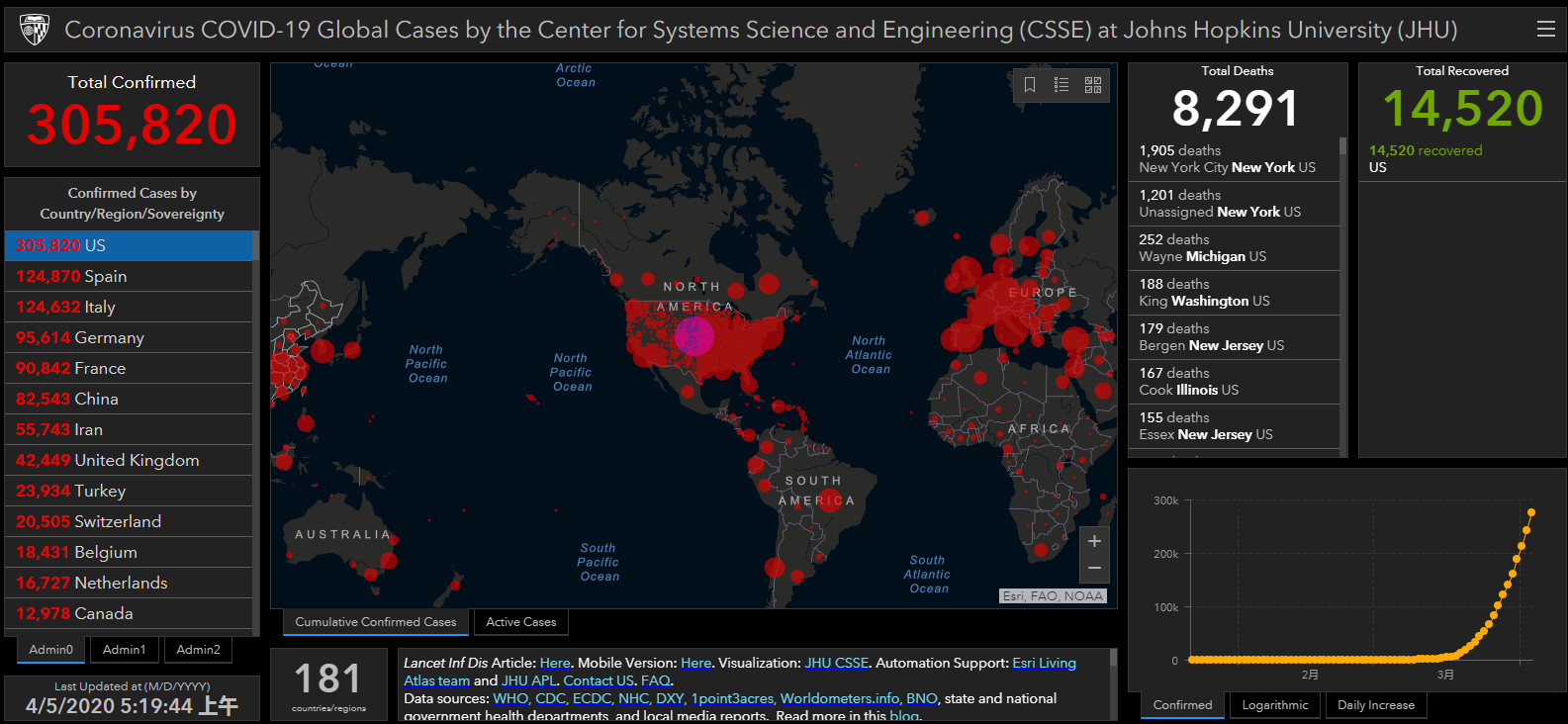
Task: Open the JHU APL link
Action: click(529, 680)
